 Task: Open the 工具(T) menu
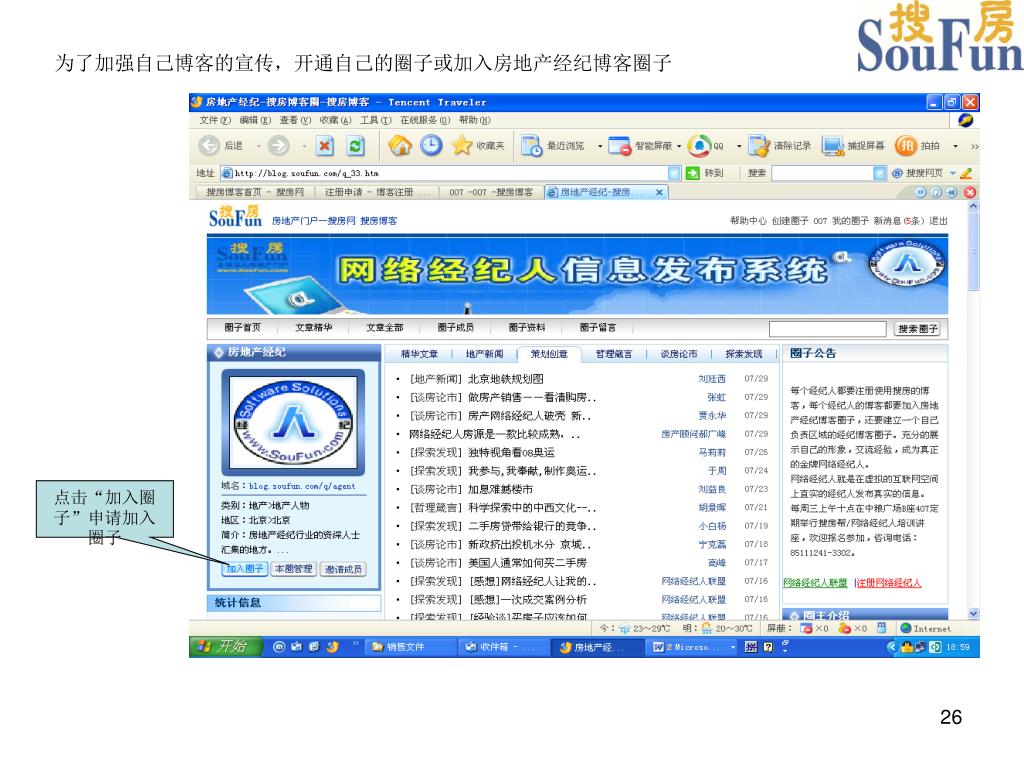(376, 120)
